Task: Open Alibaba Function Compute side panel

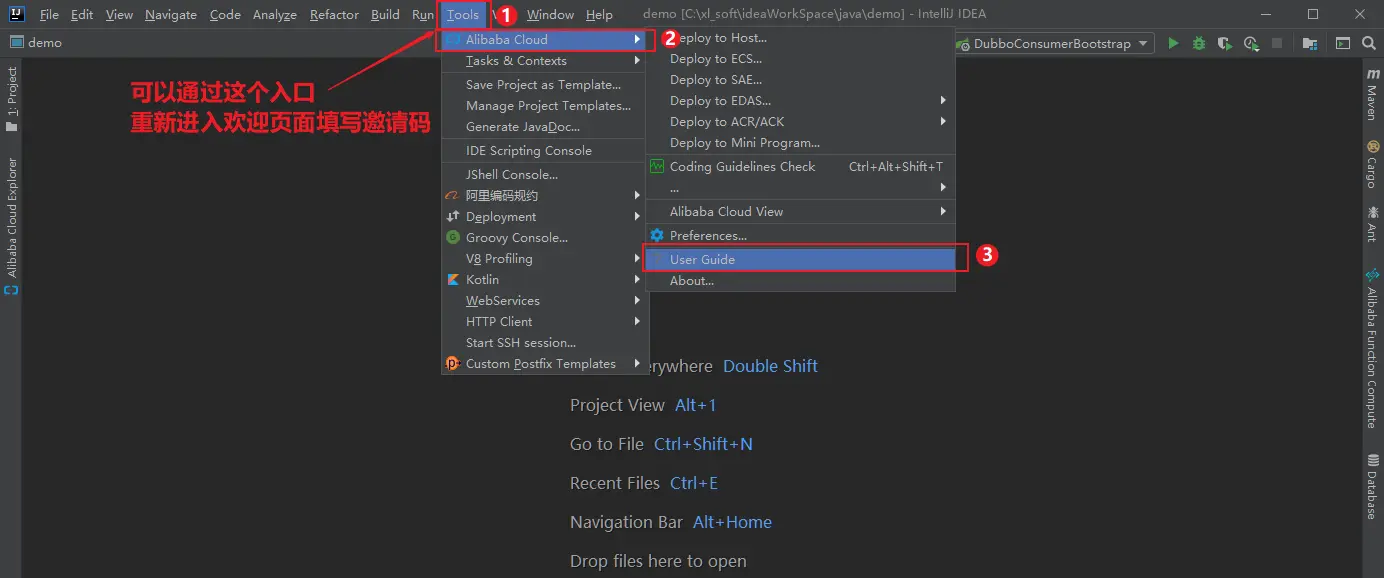Action: click(x=1372, y=348)
